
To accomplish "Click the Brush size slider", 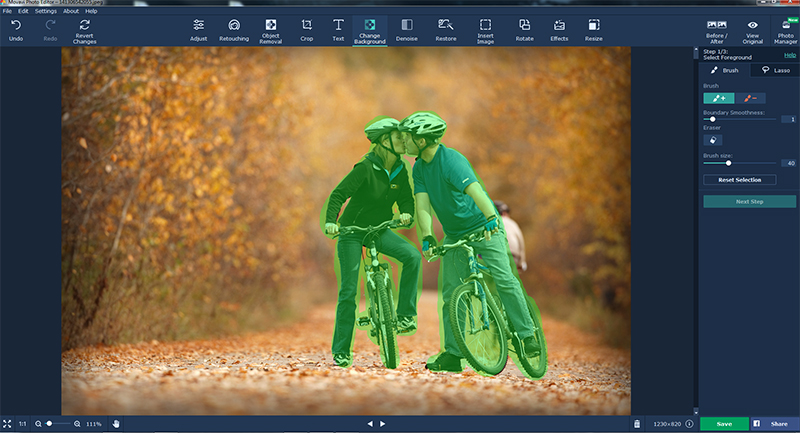I will point(729,162).
